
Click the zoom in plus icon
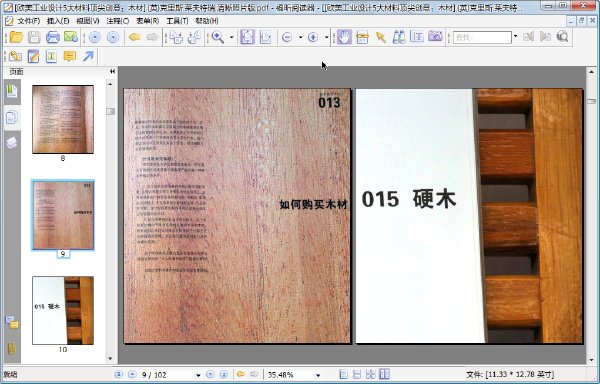click(x=313, y=37)
